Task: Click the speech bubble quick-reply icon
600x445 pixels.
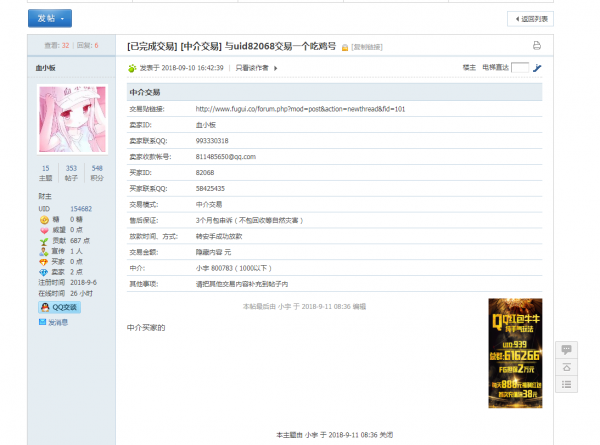Action: tap(566, 349)
